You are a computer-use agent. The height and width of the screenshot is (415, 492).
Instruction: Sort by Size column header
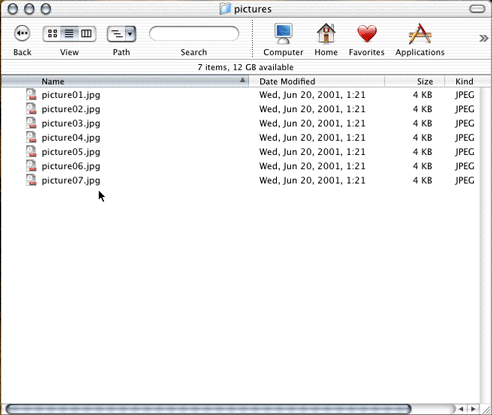[x=415, y=81]
